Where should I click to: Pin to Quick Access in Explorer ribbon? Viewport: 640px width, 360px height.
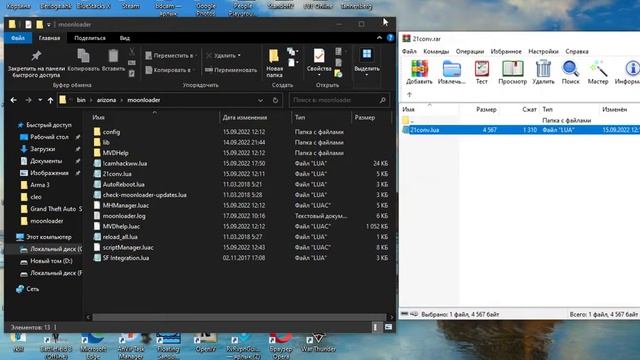[36, 64]
